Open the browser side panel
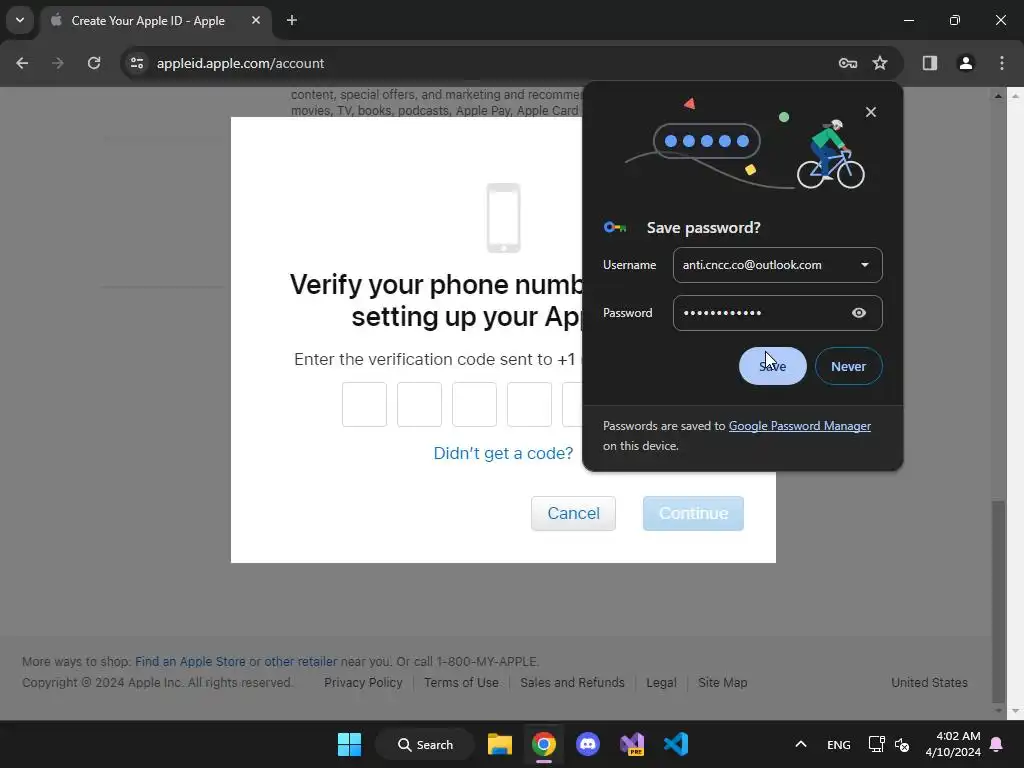The image size is (1024, 768). pyautogui.click(x=930, y=63)
